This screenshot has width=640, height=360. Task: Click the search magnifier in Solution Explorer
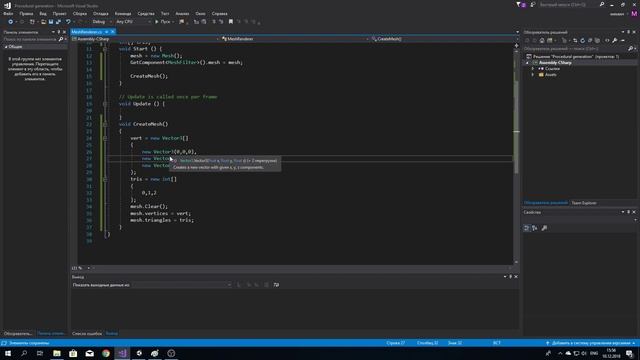pyautogui.click(x=630, y=49)
